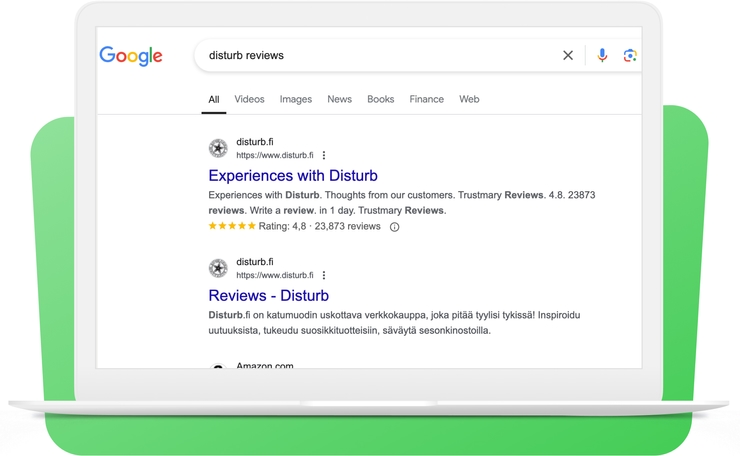Open Google Lens image search

click(x=630, y=56)
